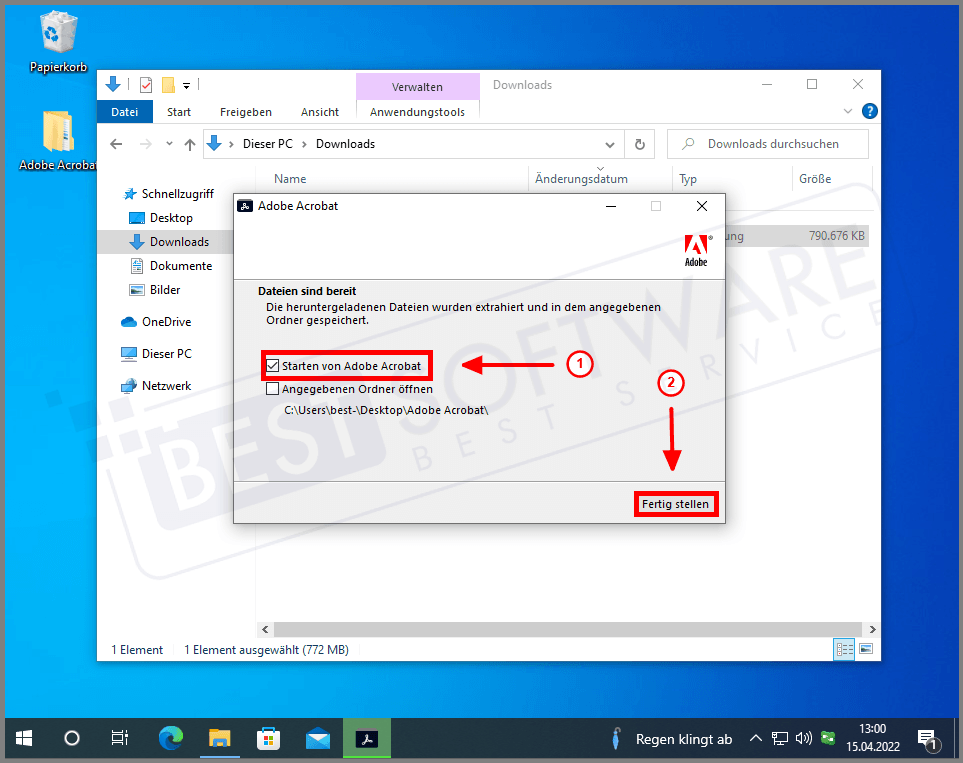Viewport: 963px width, 763px height.
Task: Open Microsoft Edge from the taskbar
Action: [x=171, y=739]
